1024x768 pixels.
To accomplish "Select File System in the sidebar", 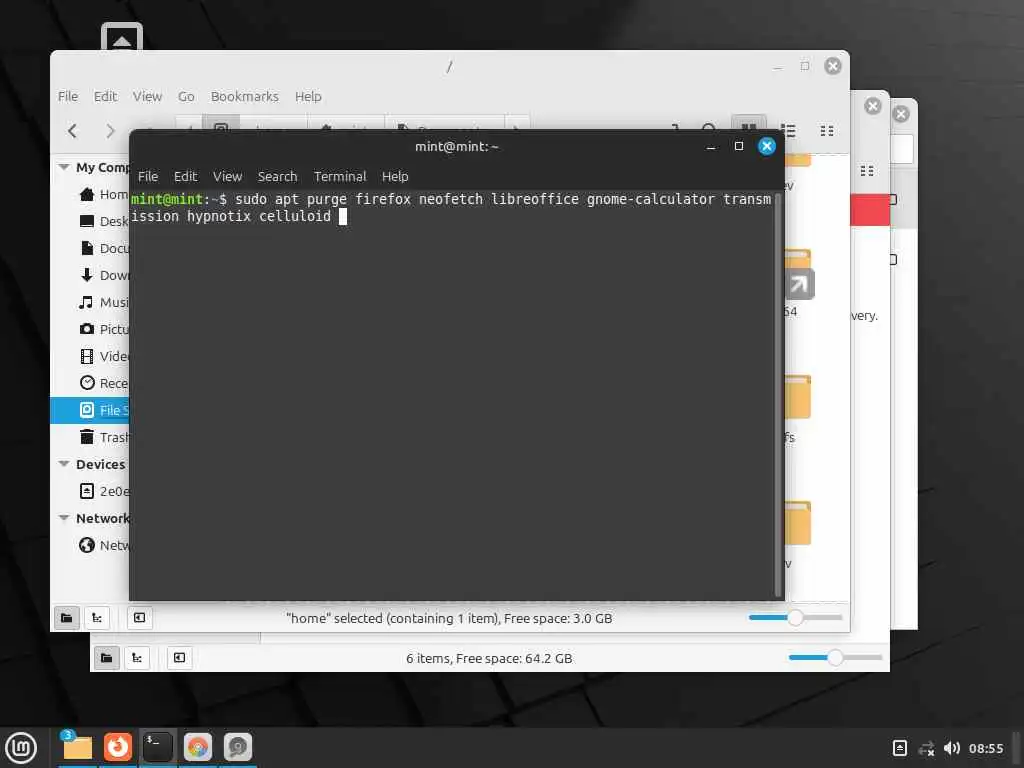I will 90,410.
